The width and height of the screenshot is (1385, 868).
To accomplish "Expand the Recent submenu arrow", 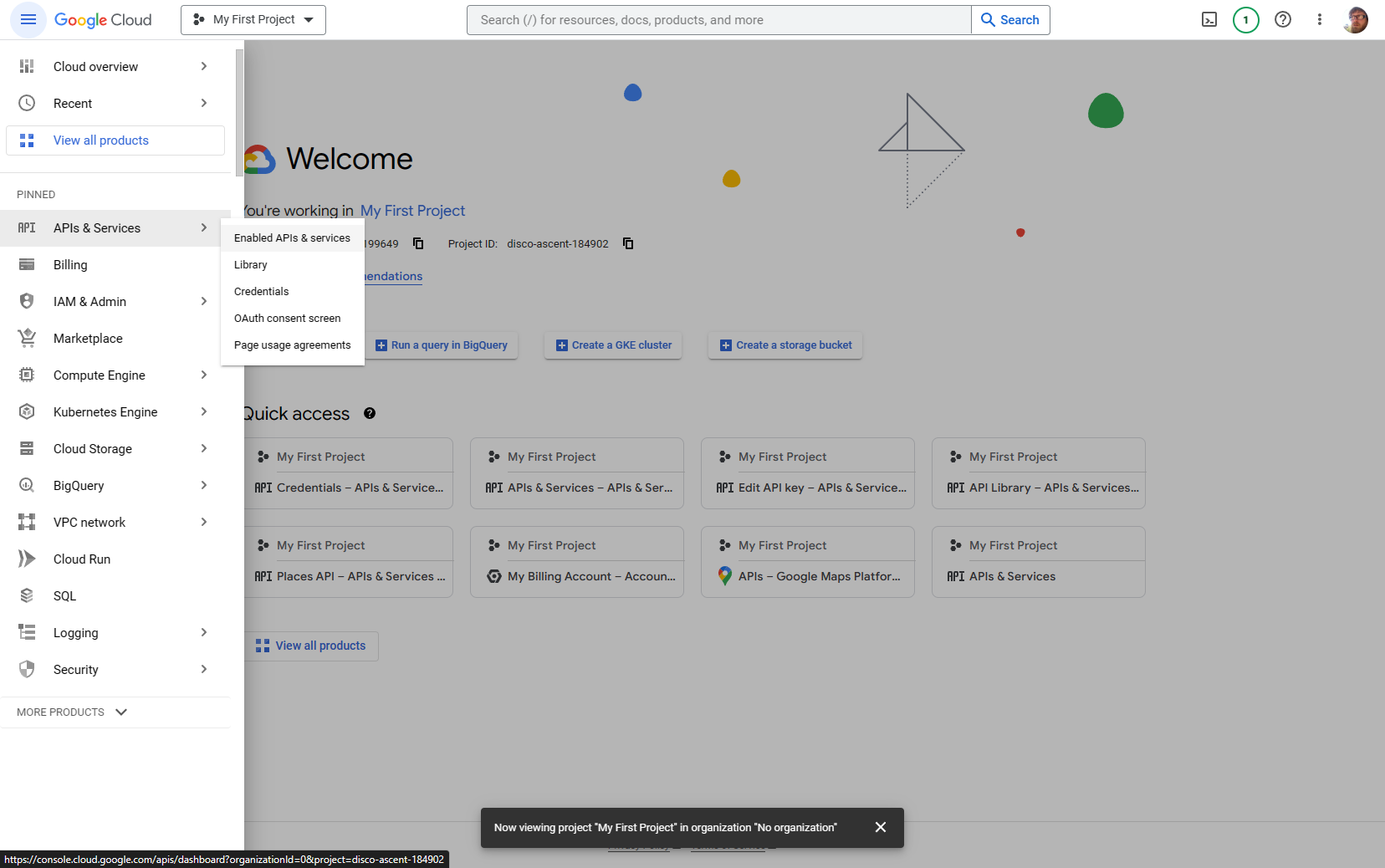I will coord(204,103).
